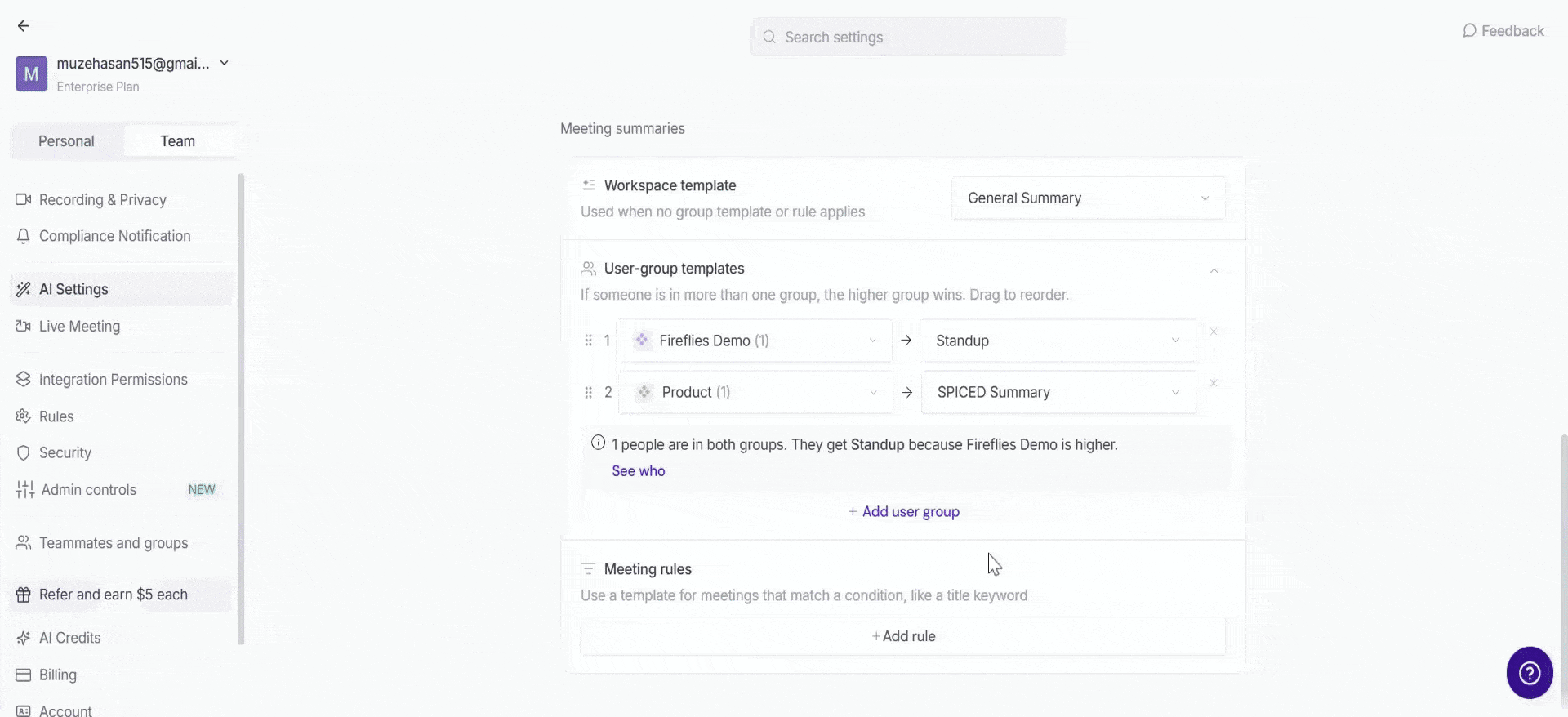Click the Refer and earn gift icon
Image resolution: width=1568 pixels, height=717 pixels.
pyautogui.click(x=24, y=595)
